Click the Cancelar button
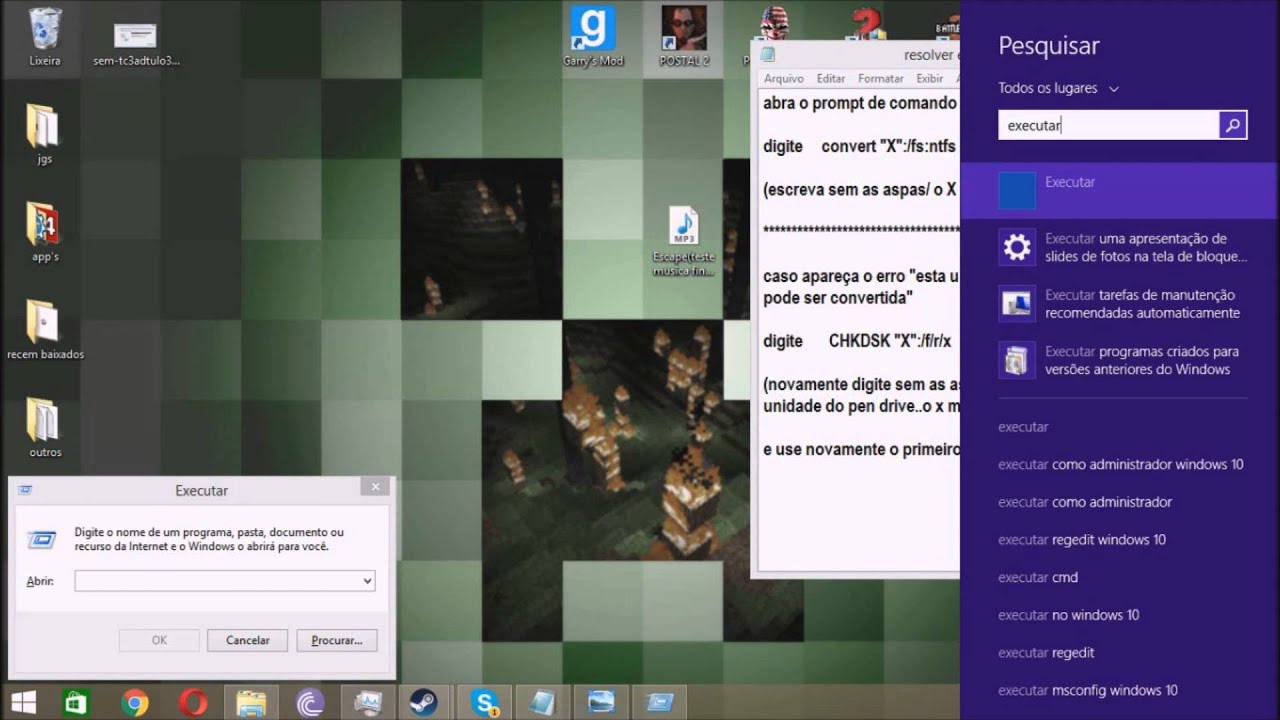Viewport: 1280px width, 720px height. [x=247, y=640]
